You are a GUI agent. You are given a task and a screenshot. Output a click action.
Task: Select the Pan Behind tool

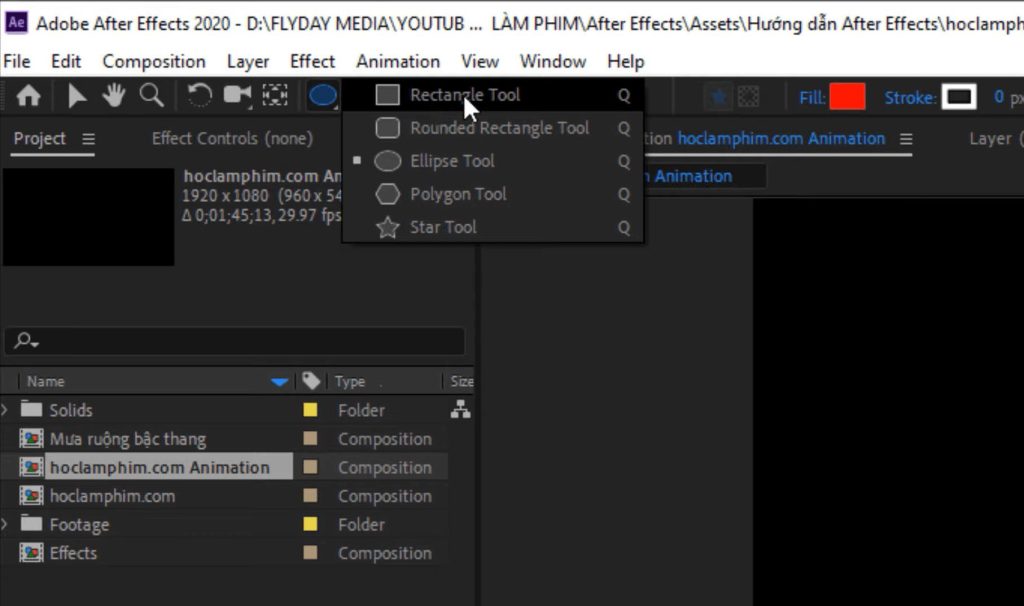pyautogui.click(x=273, y=96)
